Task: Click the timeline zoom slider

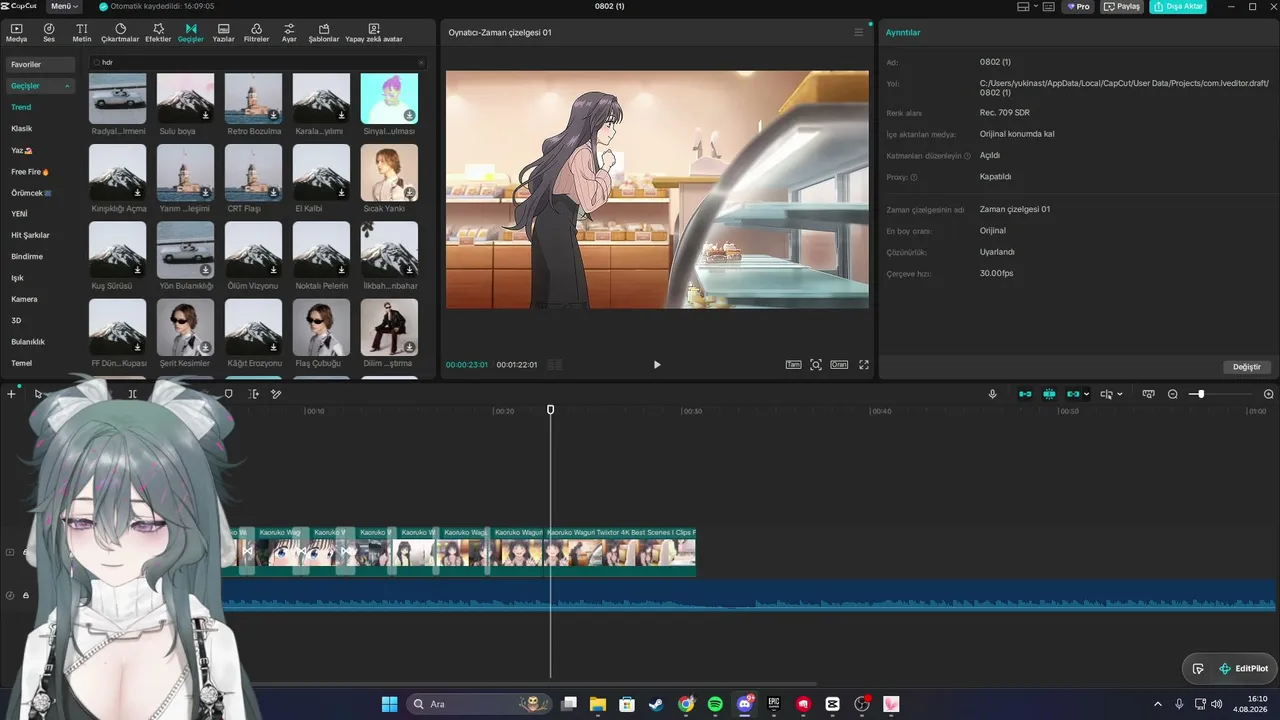Action: (1201, 394)
